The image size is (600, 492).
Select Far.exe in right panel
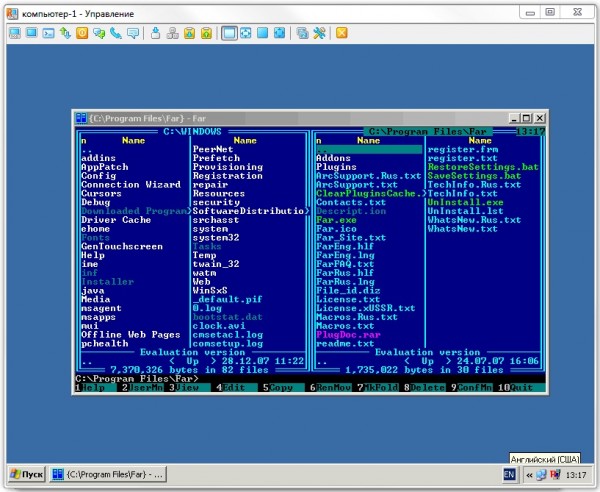tap(336, 220)
